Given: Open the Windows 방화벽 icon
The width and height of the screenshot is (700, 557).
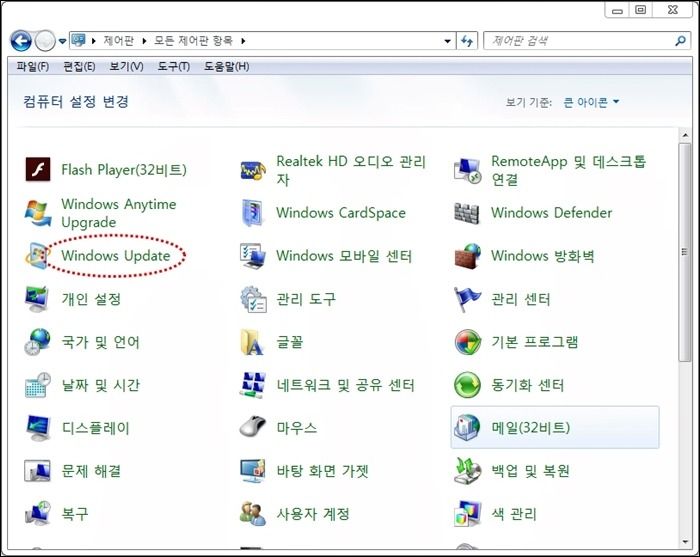Looking at the screenshot, I should (x=467, y=256).
